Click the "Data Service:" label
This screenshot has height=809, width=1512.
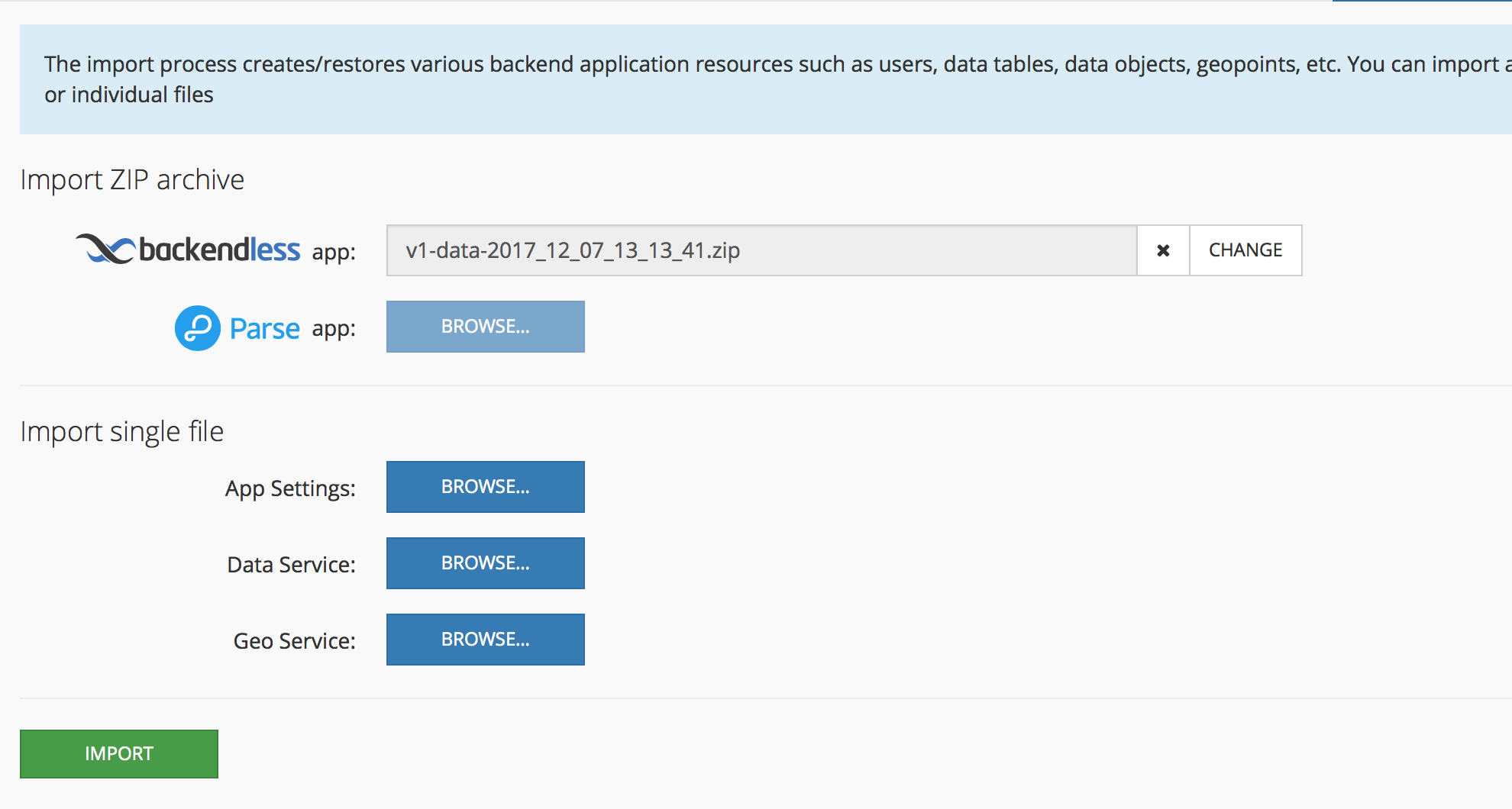[291, 565]
